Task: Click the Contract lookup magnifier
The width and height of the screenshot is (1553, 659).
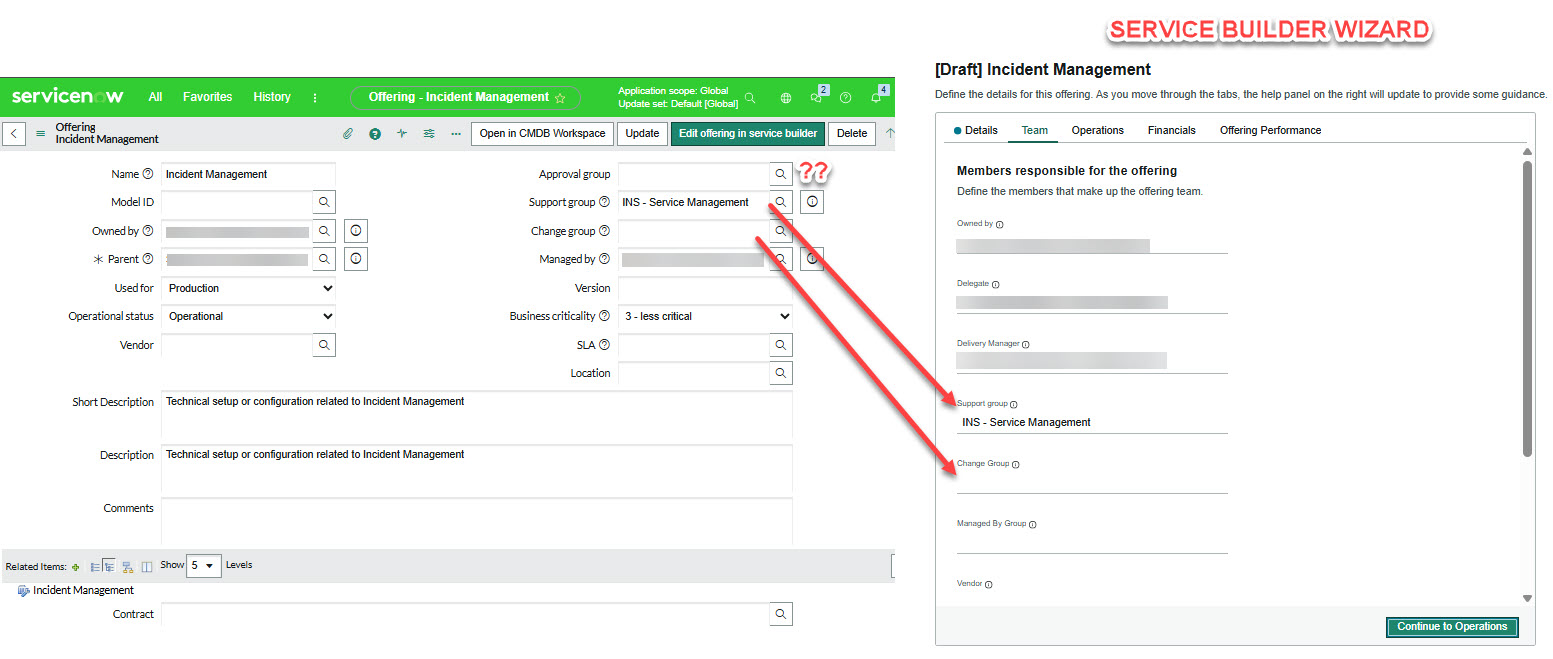Action: 781,614
